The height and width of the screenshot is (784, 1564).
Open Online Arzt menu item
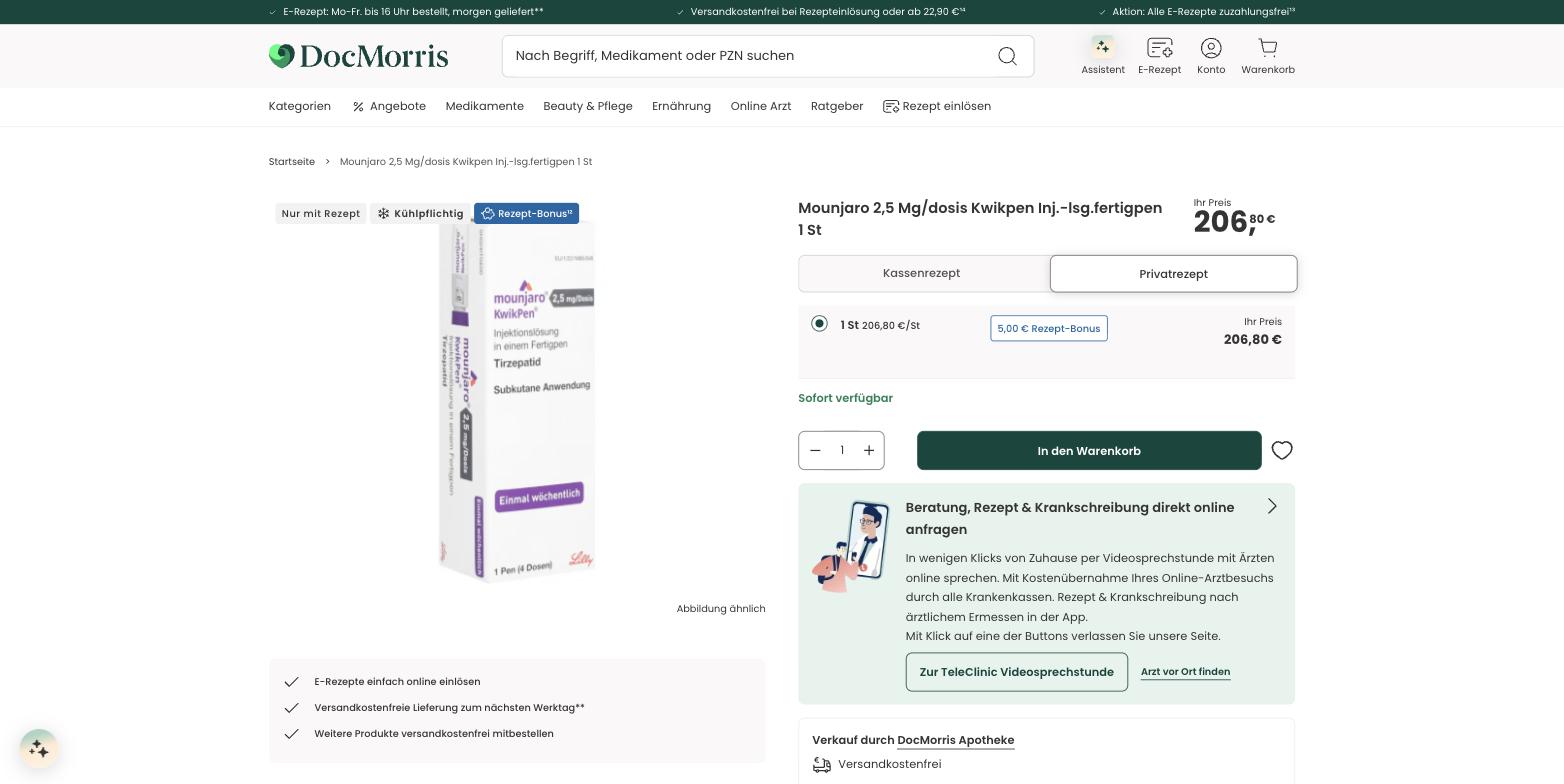761,106
